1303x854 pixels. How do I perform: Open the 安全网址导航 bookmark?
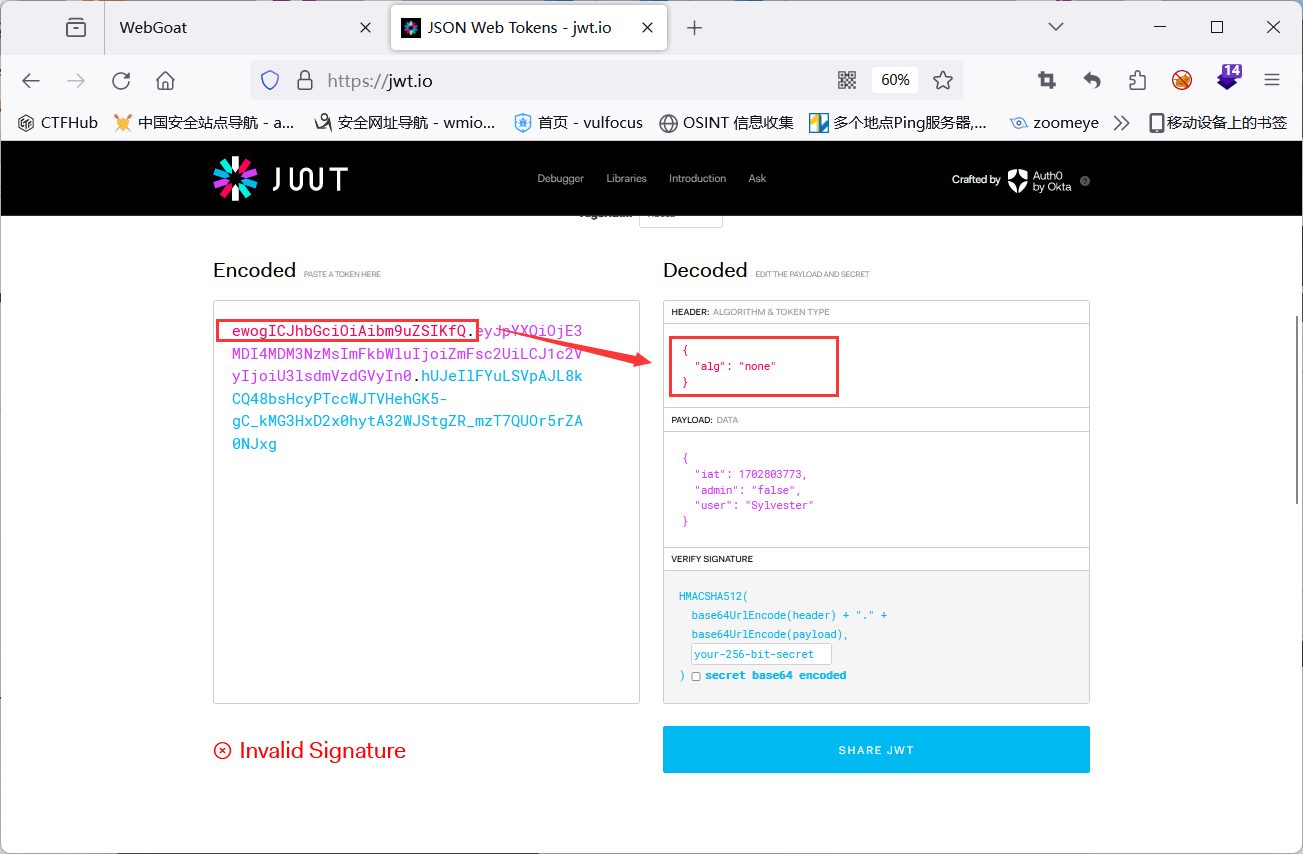coord(405,122)
